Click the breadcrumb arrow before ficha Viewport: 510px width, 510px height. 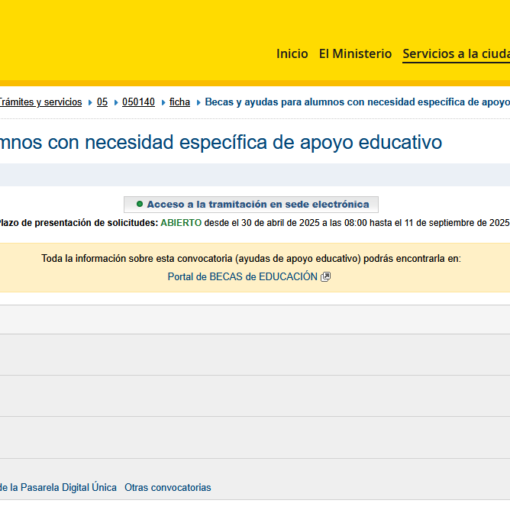[x=163, y=103]
